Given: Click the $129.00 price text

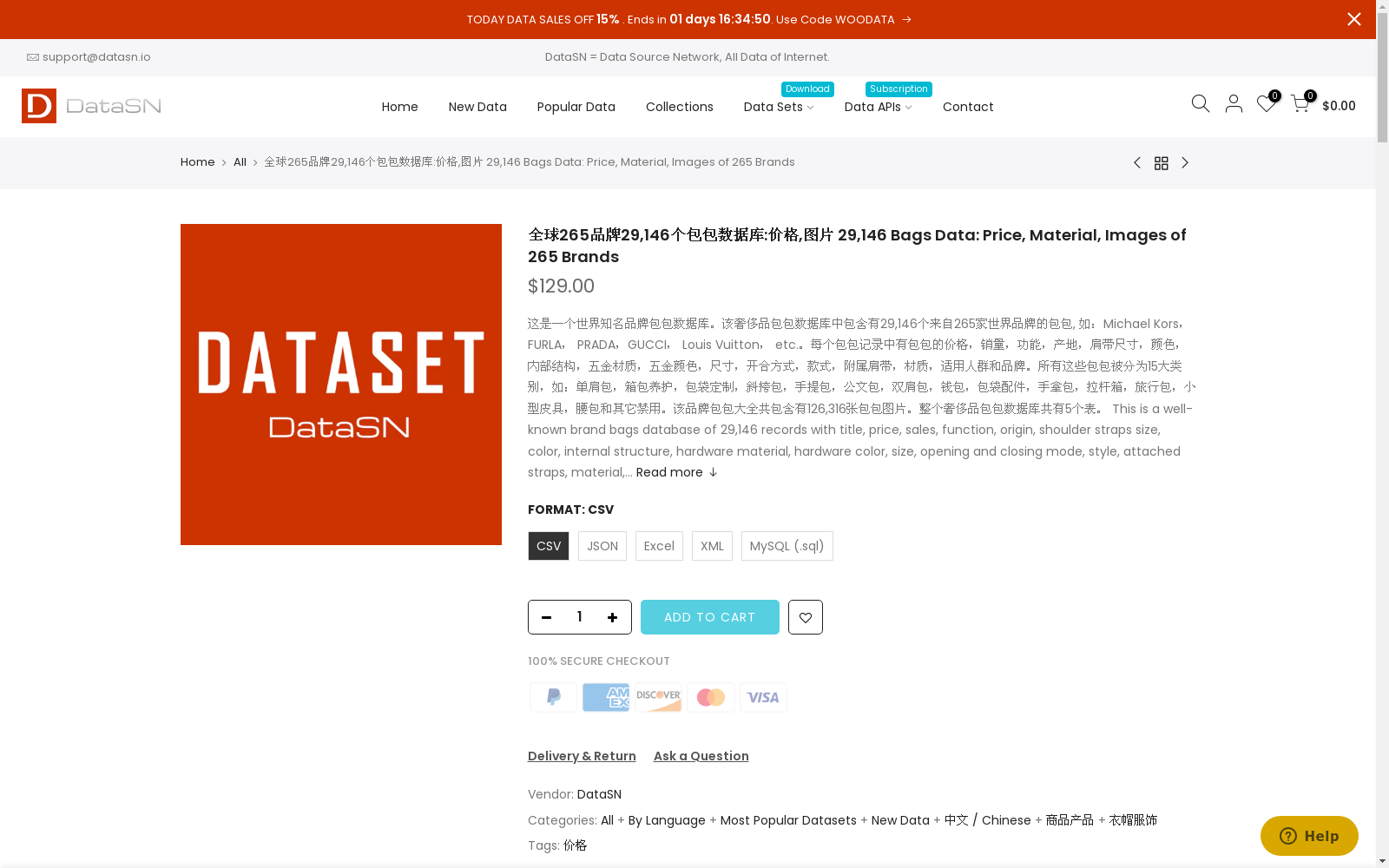Looking at the screenshot, I should point(561,286).
